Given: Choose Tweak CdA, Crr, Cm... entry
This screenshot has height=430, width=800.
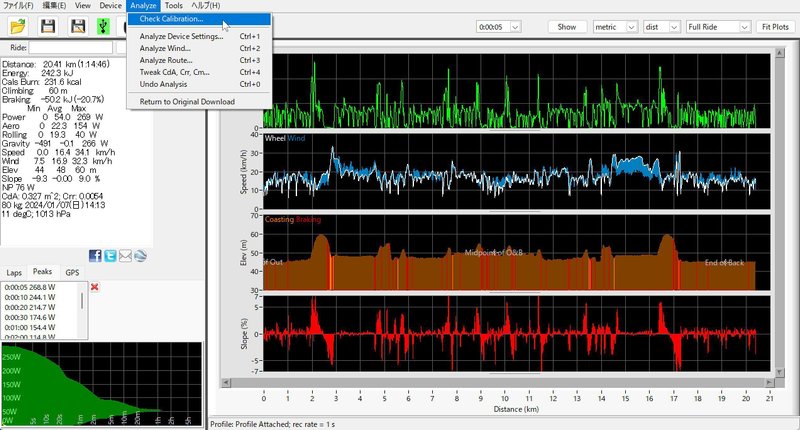Looking at the screenshot, I should click(199, 72).
